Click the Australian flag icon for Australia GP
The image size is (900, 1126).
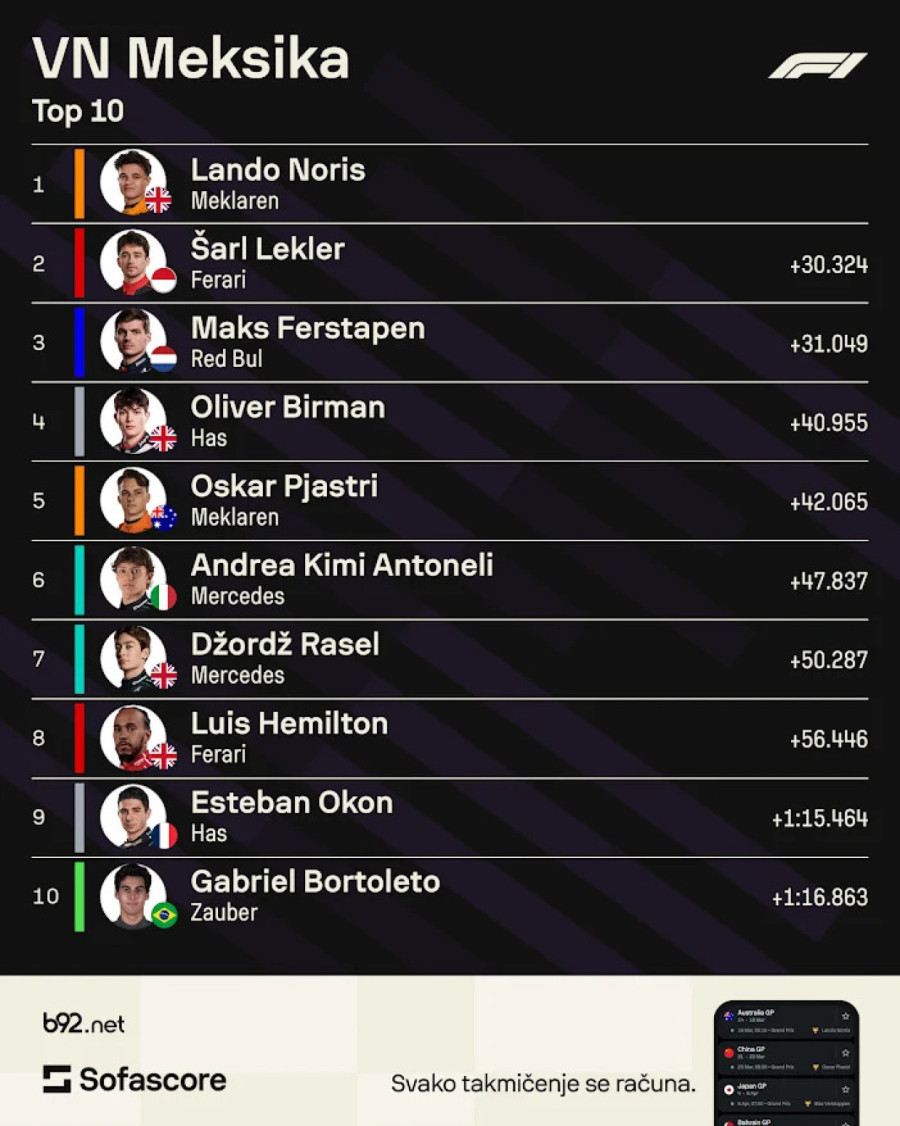point(729,1015)
